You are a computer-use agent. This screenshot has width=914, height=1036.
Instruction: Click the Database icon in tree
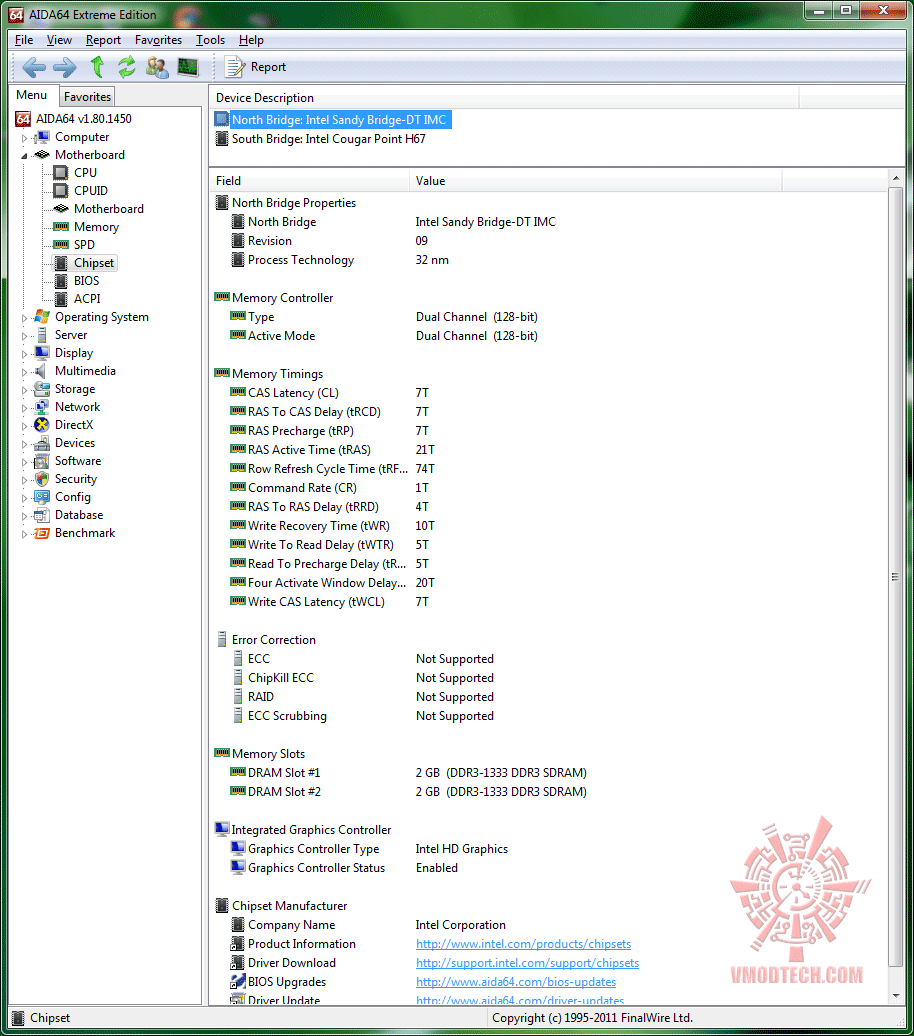(x=42, y=515)
